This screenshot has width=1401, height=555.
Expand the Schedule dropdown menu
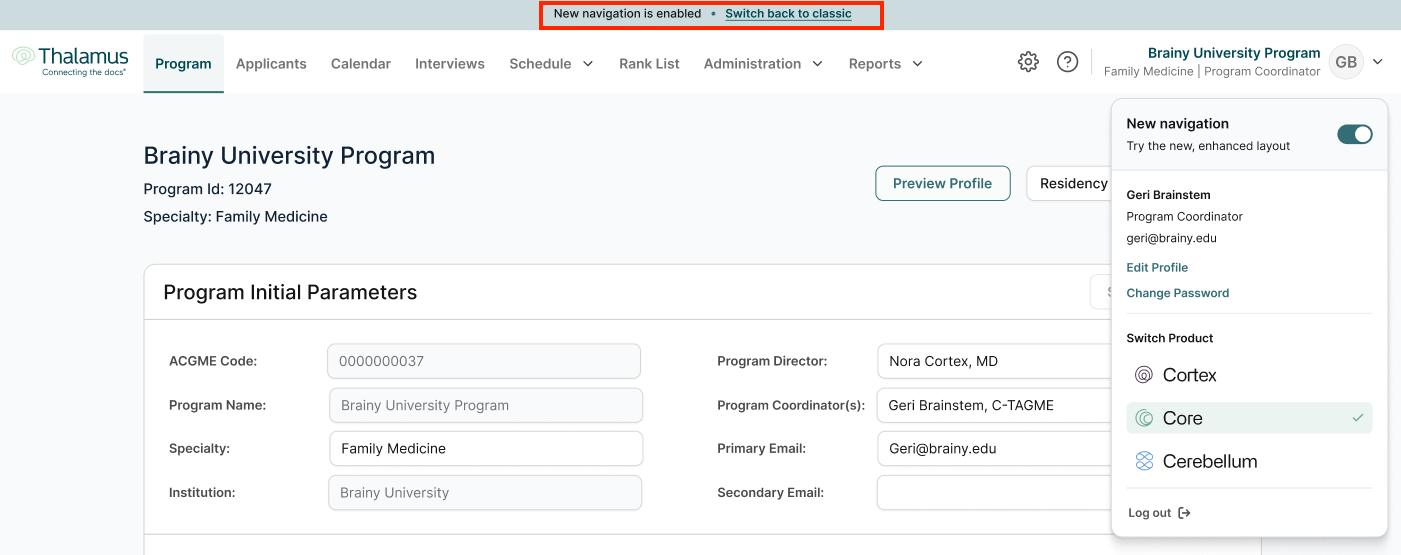tap(551, 63)
